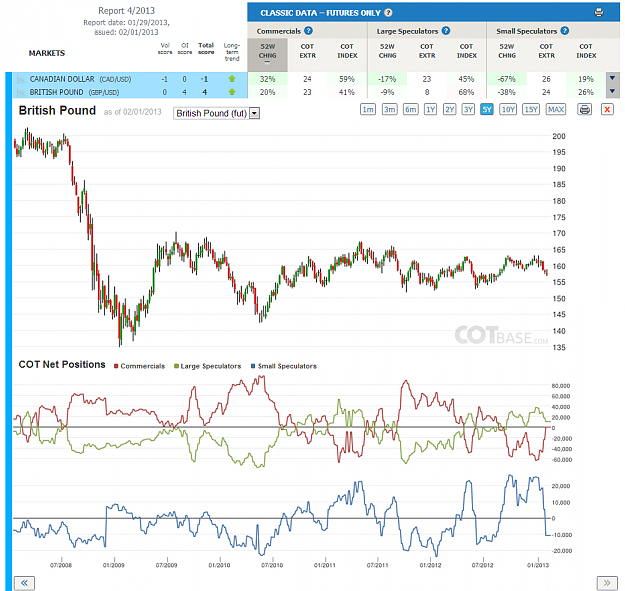
Task: Select the 1Y time range
Action: pos(430,109)
